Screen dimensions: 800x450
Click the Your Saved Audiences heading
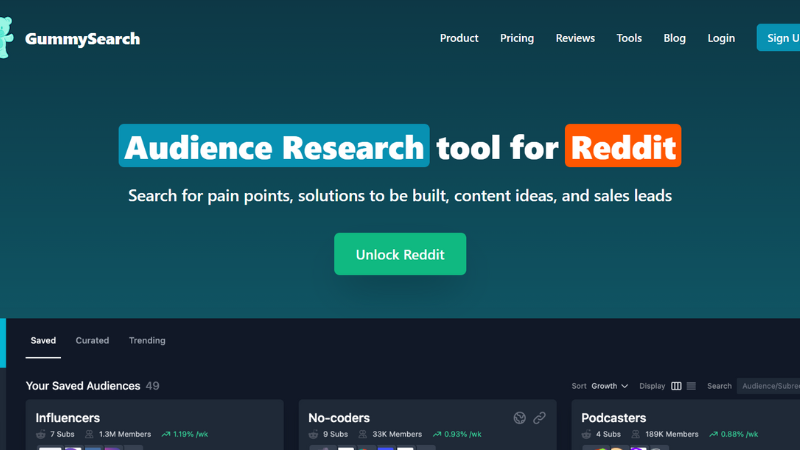click(x=83, y=386)
